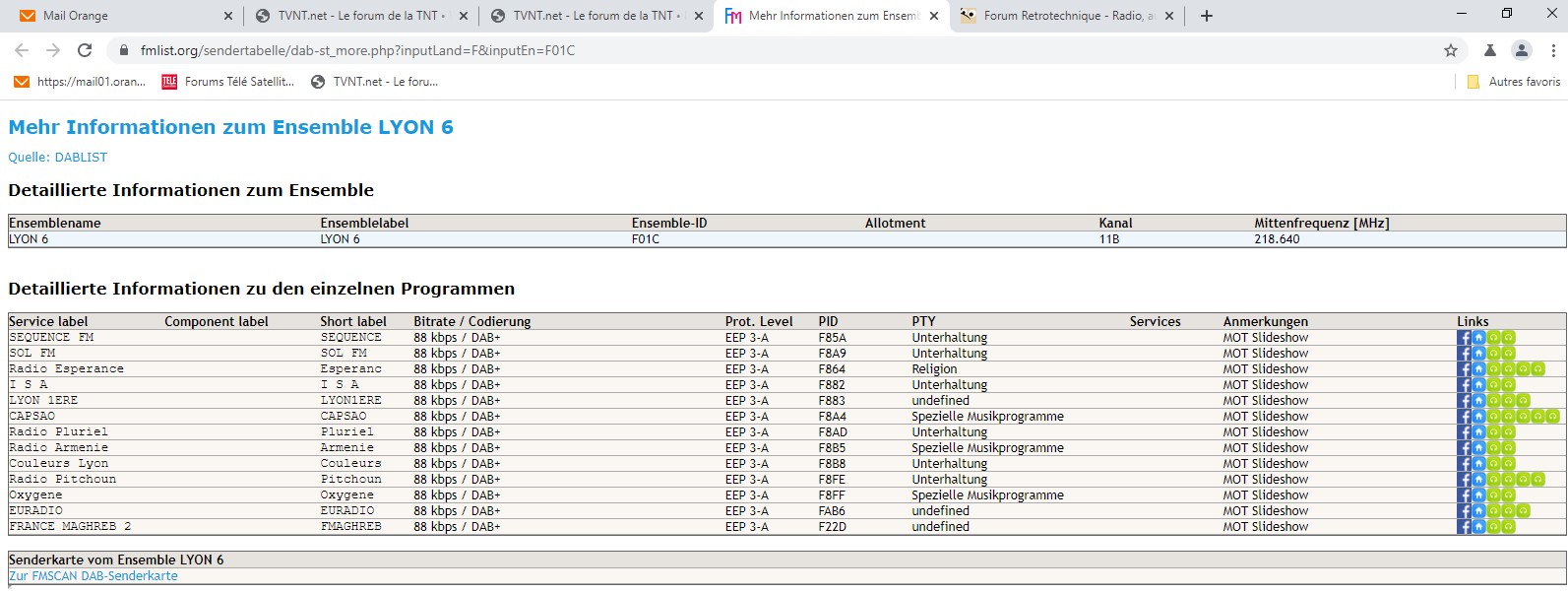Open homepage icon for FRANCE MAGHREB 2

coord(1478,527)
